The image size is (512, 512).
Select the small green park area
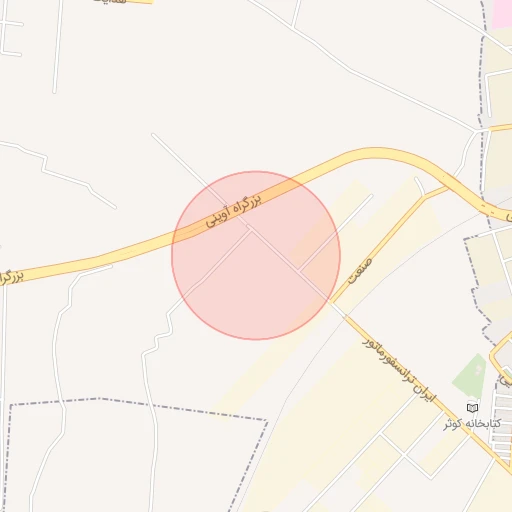470,376
